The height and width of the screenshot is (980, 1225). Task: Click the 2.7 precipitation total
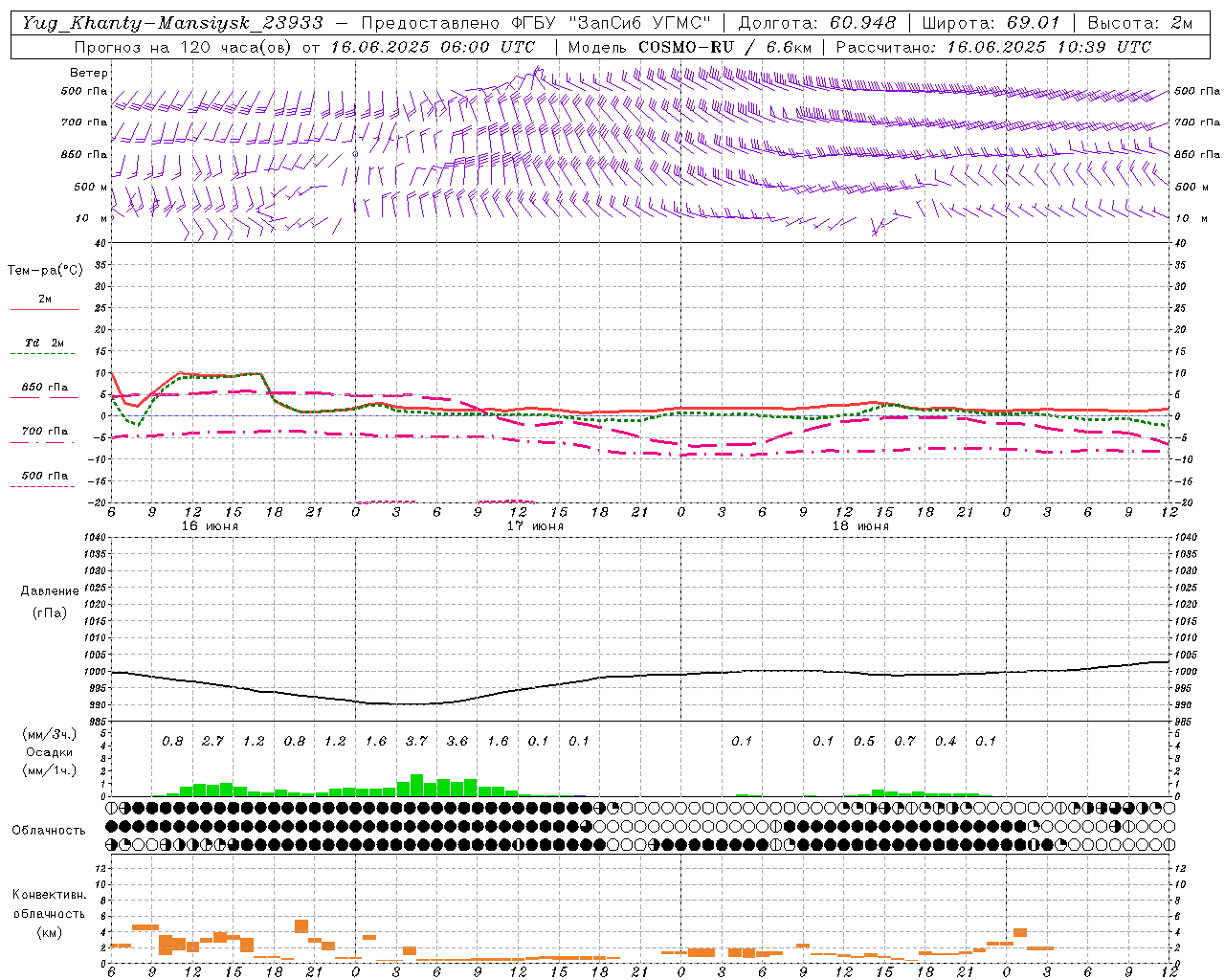[212, 741]
